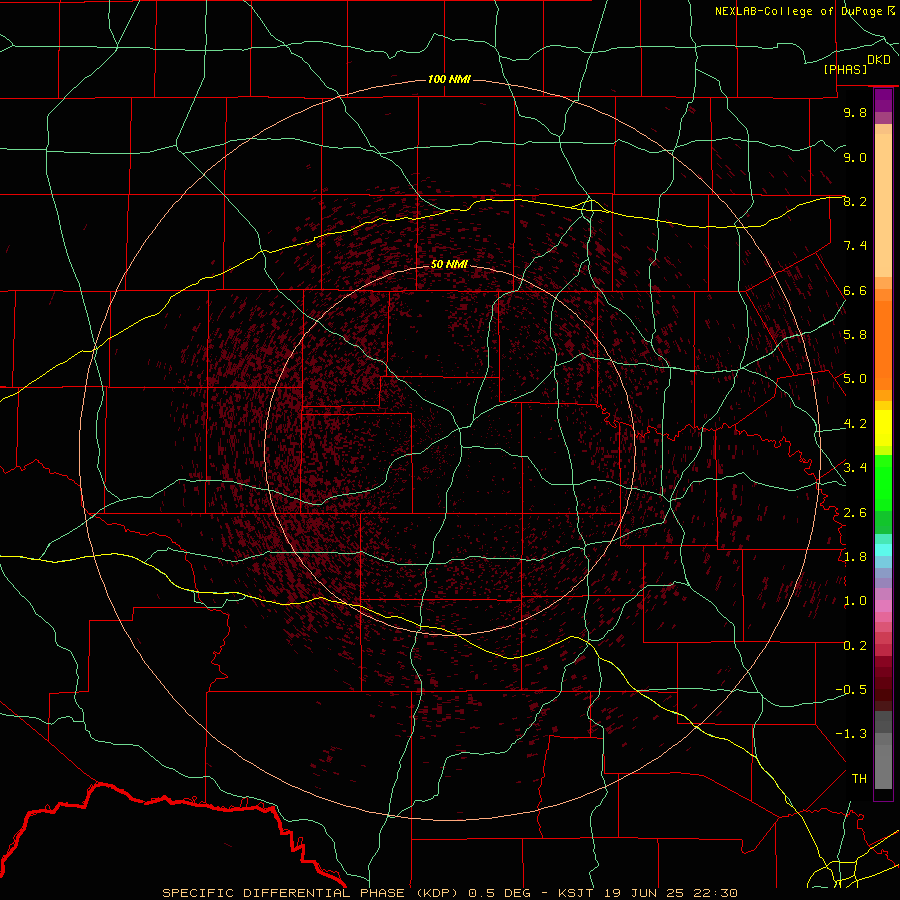Click the "100 NMI" range ring label
900x900 pixels.
point(449,79)
